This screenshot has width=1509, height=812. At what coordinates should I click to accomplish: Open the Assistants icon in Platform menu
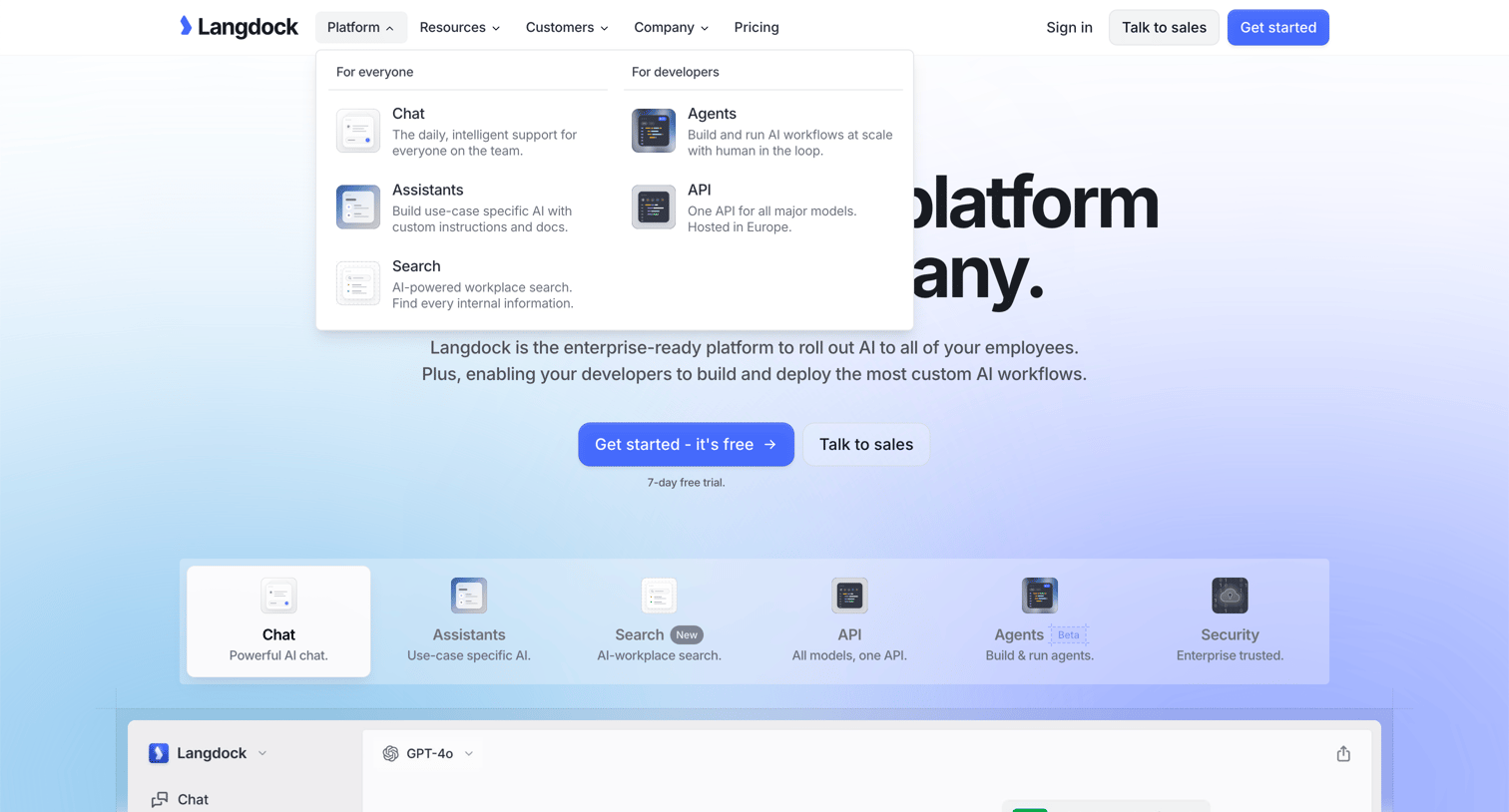(x=358, y=207)
